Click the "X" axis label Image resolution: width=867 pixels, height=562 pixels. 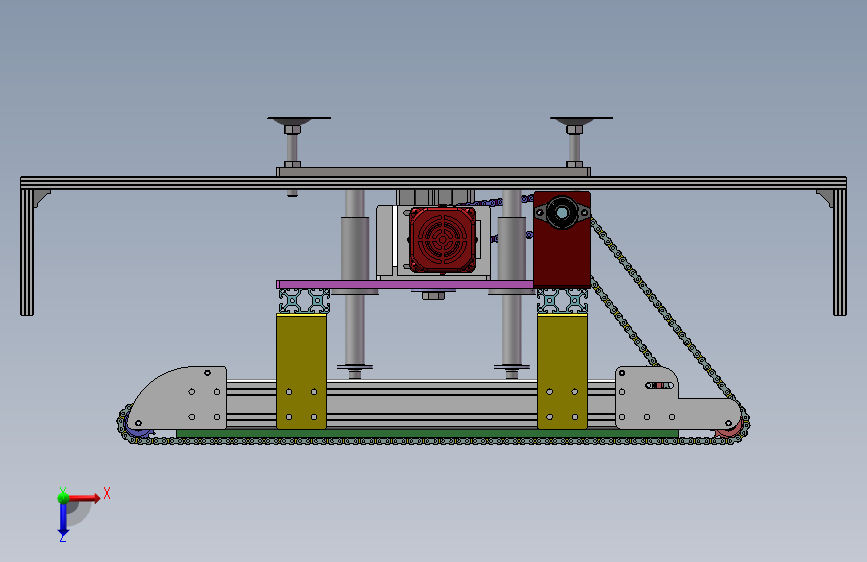click(107, 493)
